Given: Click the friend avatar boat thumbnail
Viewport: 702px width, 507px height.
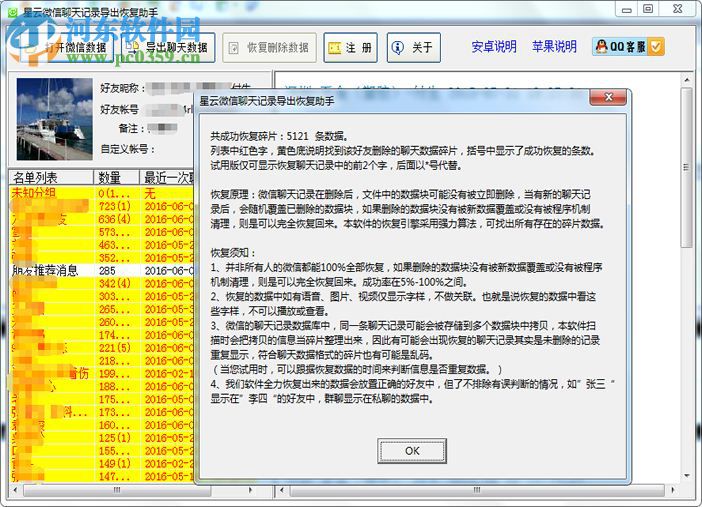Looking at the screenshot, I should pyautogui.click(x=55, y=119).
